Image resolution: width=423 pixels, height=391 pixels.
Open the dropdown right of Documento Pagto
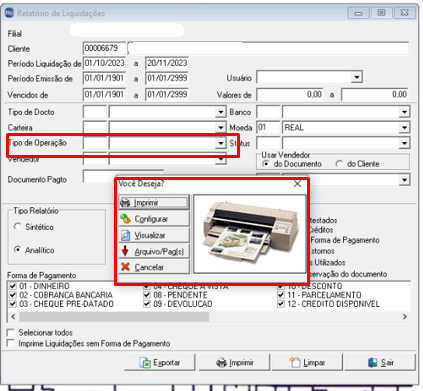coord(404,180)
